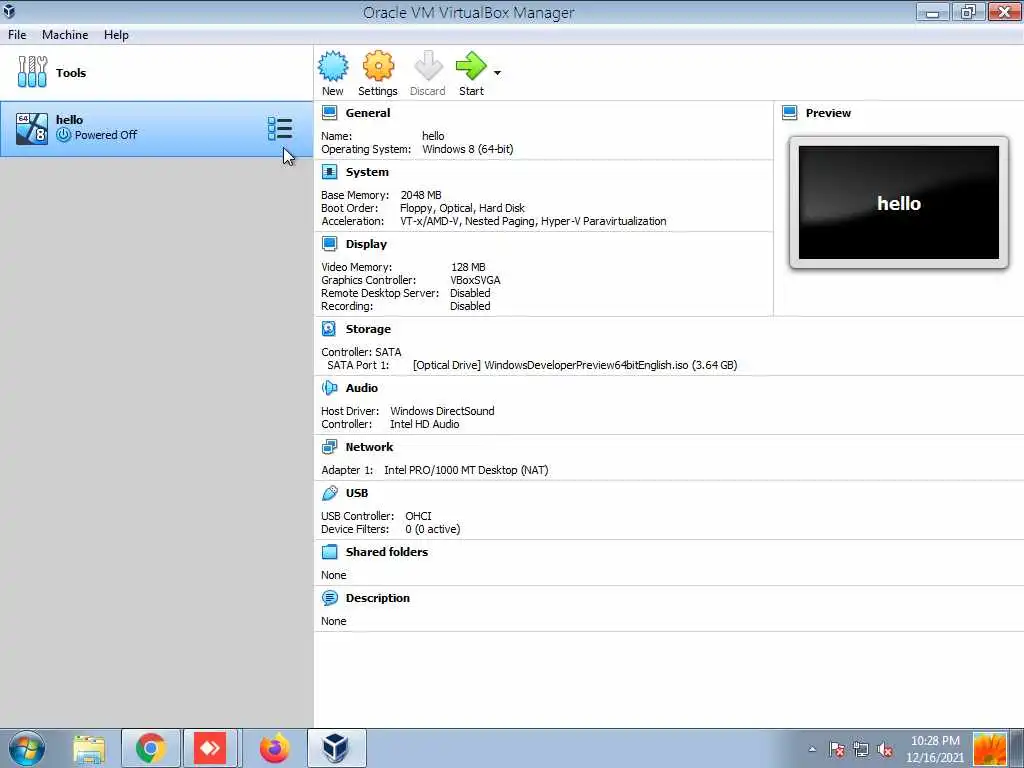The height and width of the screenshot is (768, 1024).
Task: Launch Firefox from the taskbar
Action: 274,748
